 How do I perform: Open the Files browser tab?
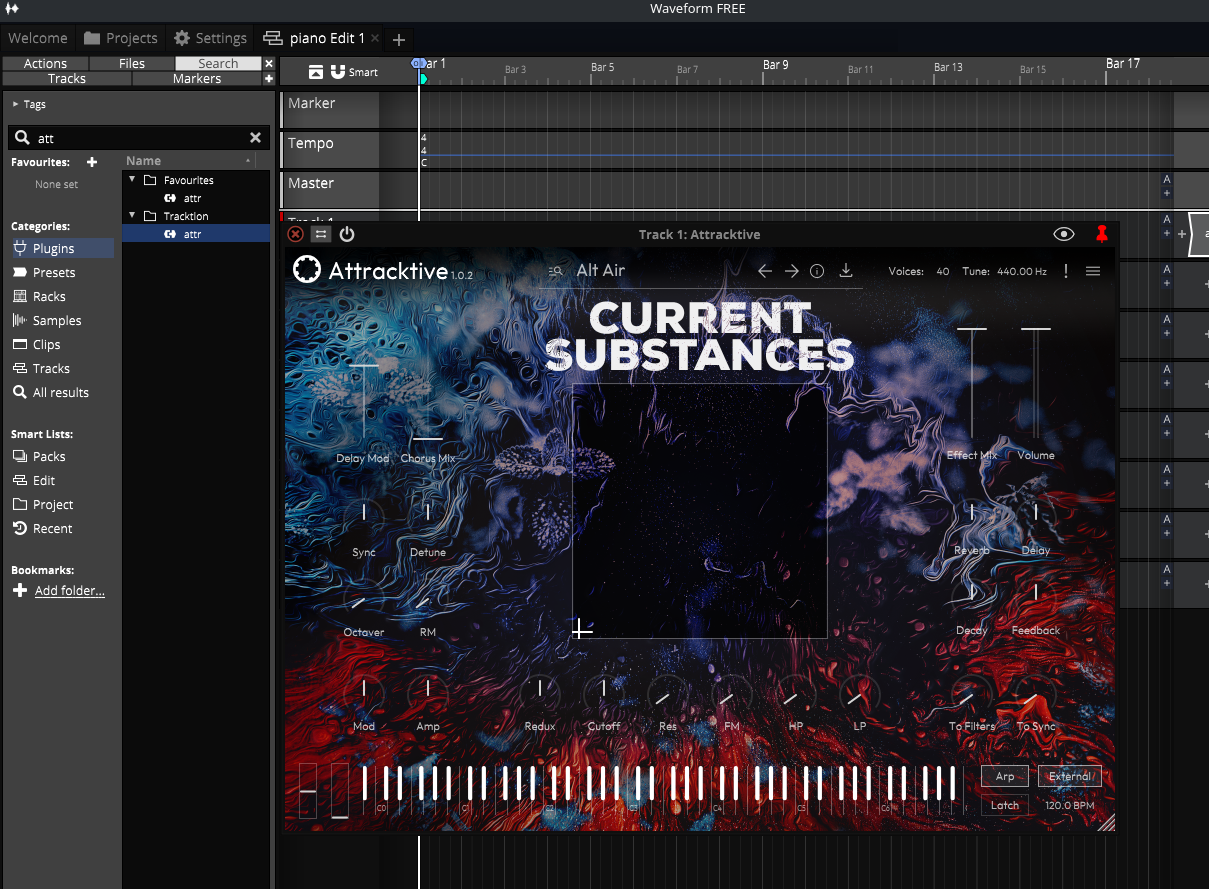(x=132, y=63)
